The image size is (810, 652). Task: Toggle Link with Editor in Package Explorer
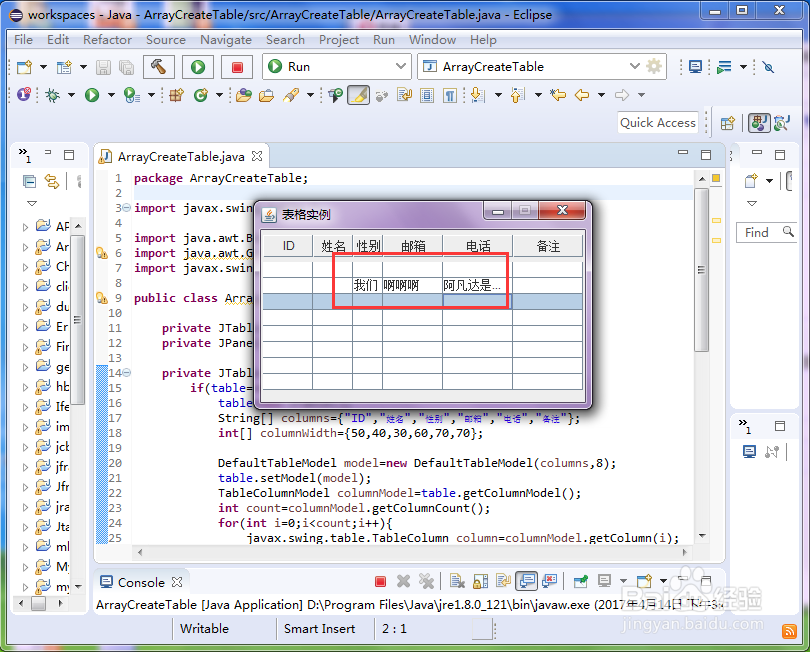(x=51, y=181)
